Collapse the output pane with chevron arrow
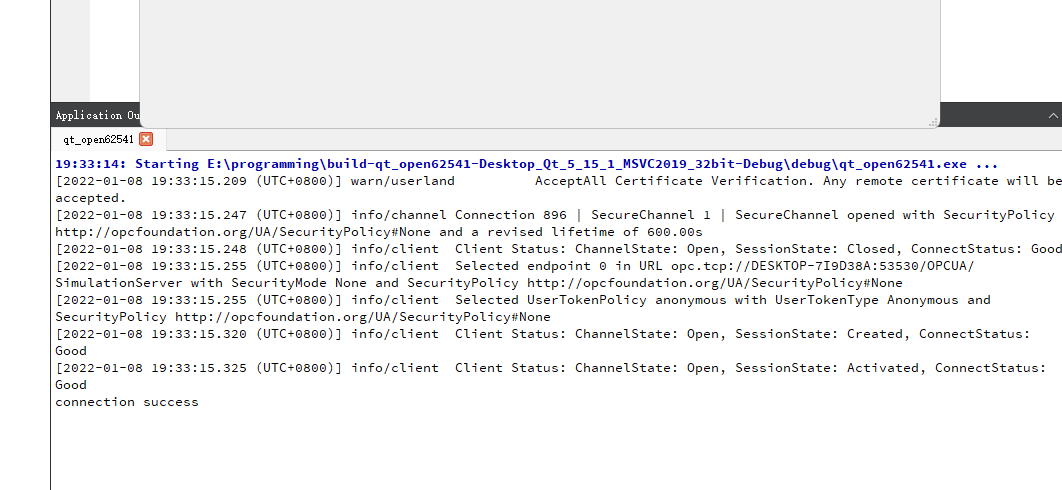This screenshot has width=1062, height=490. [1053, 115]
